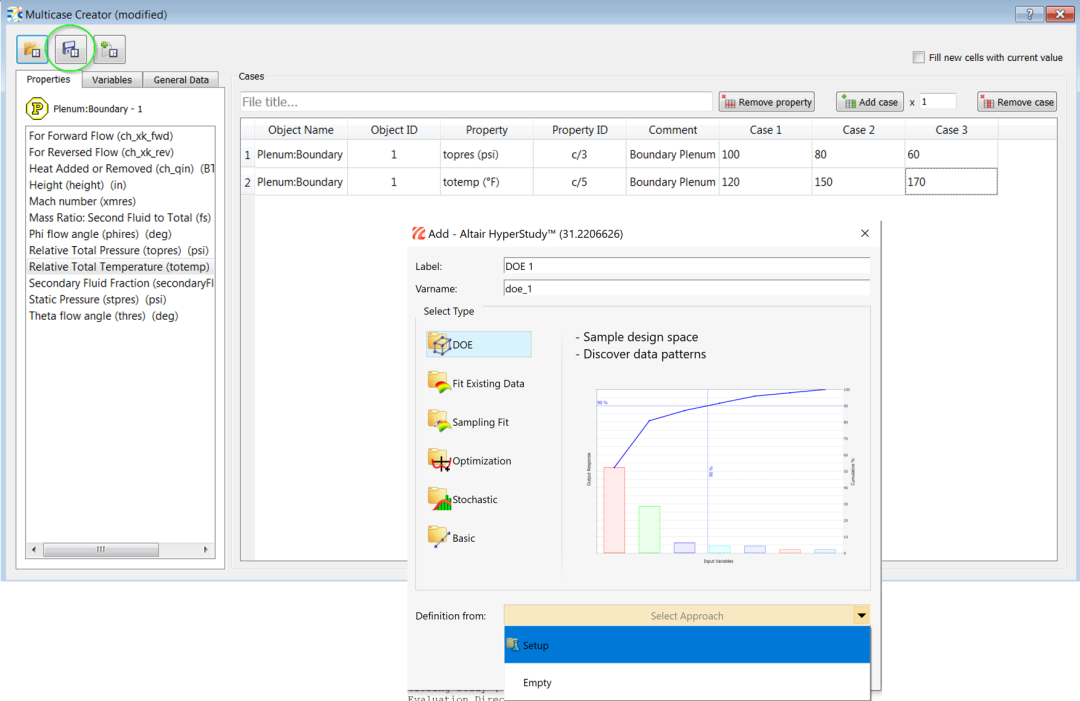Open the Select Approach dropdown arrow
1080x701 pixels.
[861, 616]
